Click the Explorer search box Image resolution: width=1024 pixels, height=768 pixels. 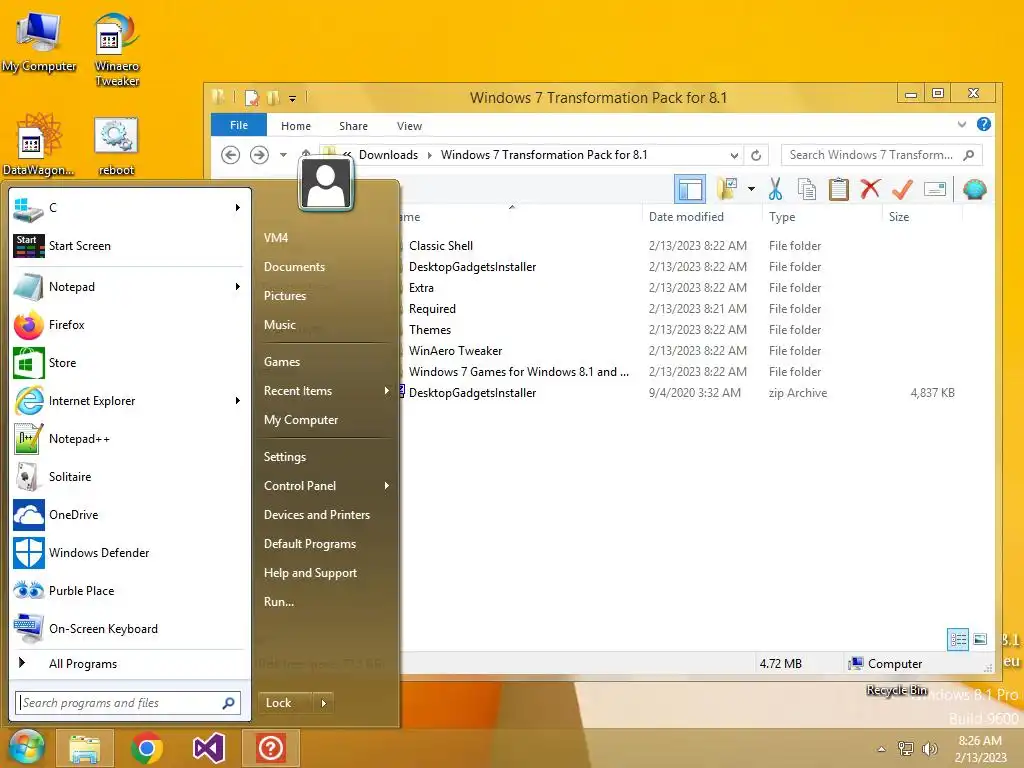point(882,155)
